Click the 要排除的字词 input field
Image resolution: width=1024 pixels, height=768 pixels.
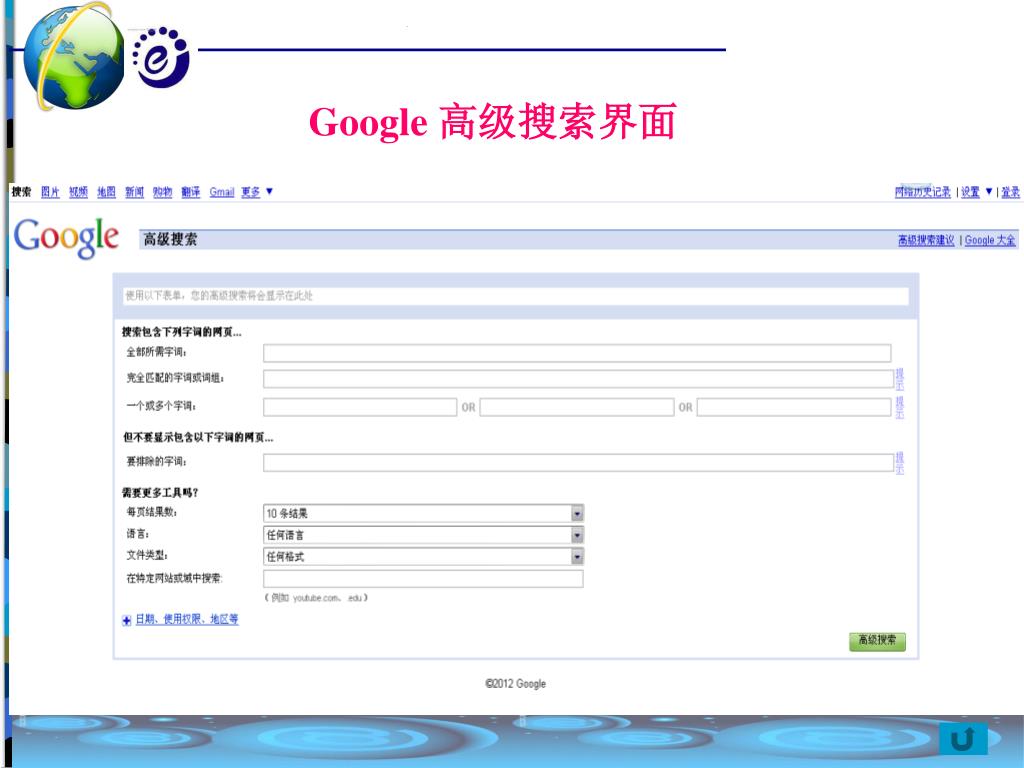pyautogui.click(x=579, y=462)
